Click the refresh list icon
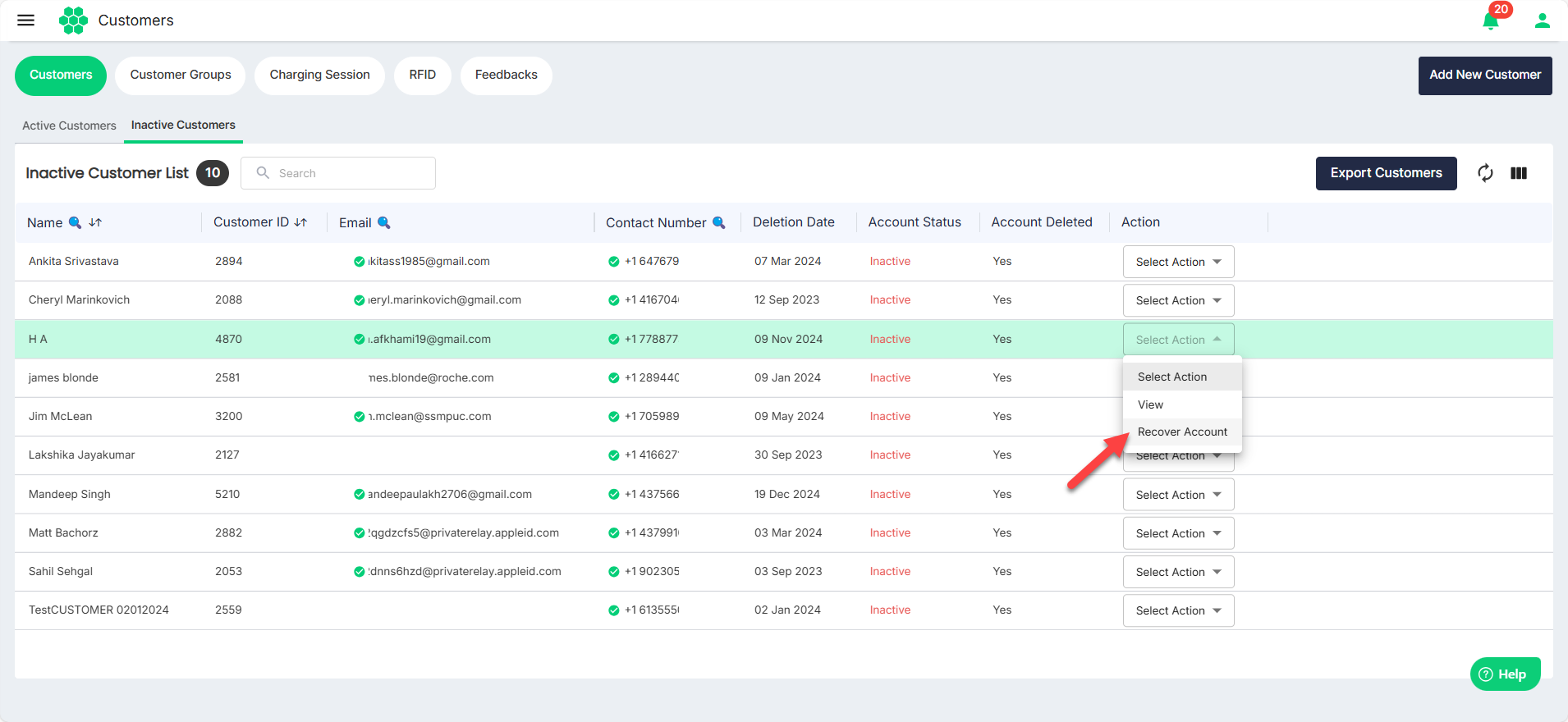The height and width of the screenshot is (722, 1568). [x=1485, y=173]
